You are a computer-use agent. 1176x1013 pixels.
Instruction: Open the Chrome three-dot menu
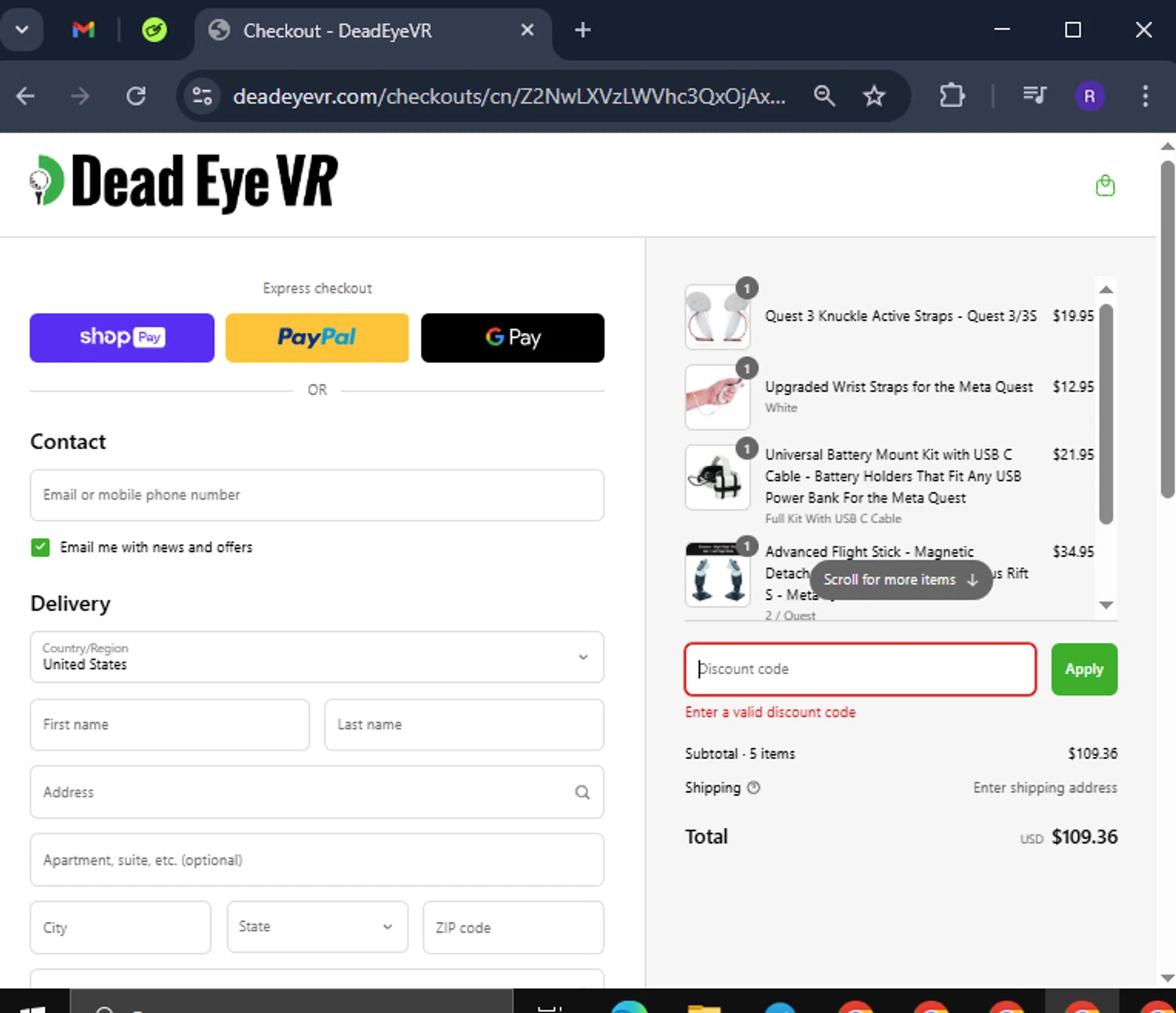pos(1145,96)
